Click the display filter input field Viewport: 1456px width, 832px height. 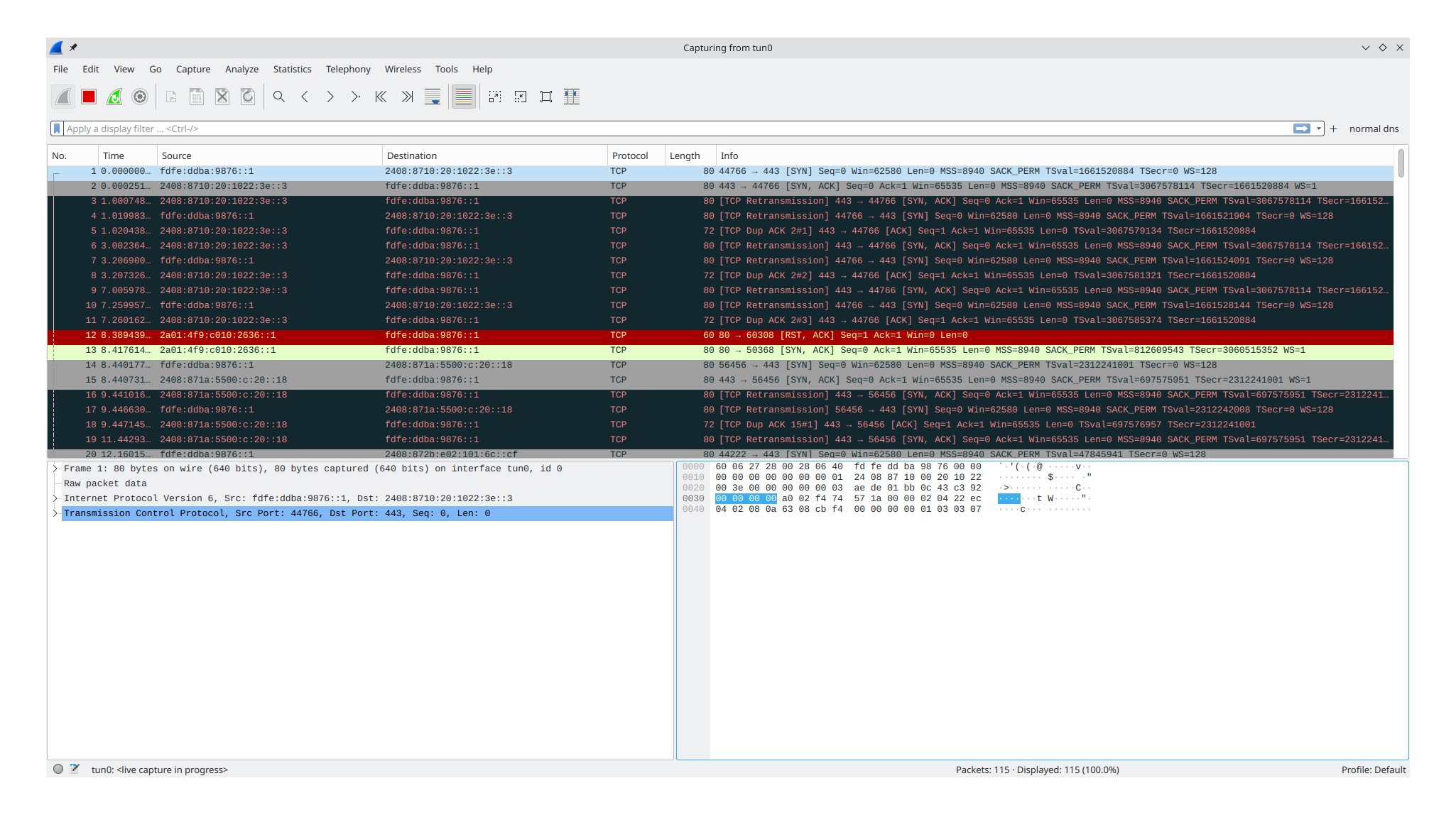(639, 128)
